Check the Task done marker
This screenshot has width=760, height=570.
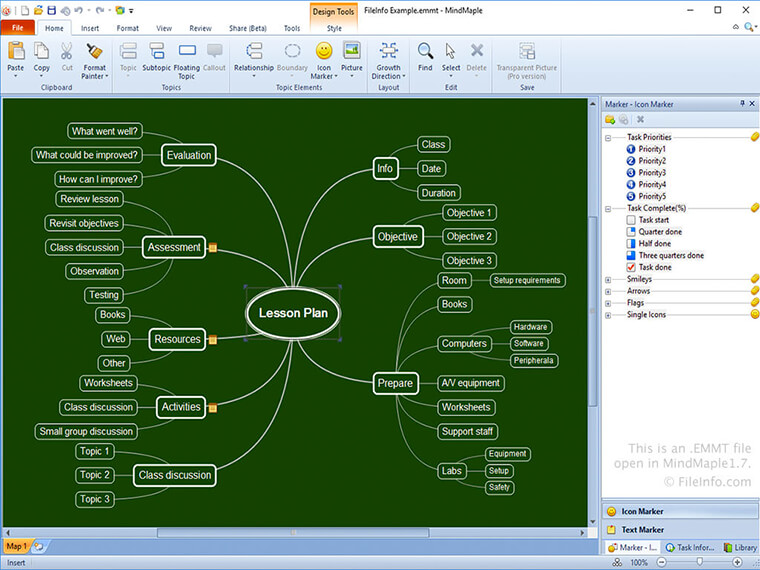coord(631,268)
